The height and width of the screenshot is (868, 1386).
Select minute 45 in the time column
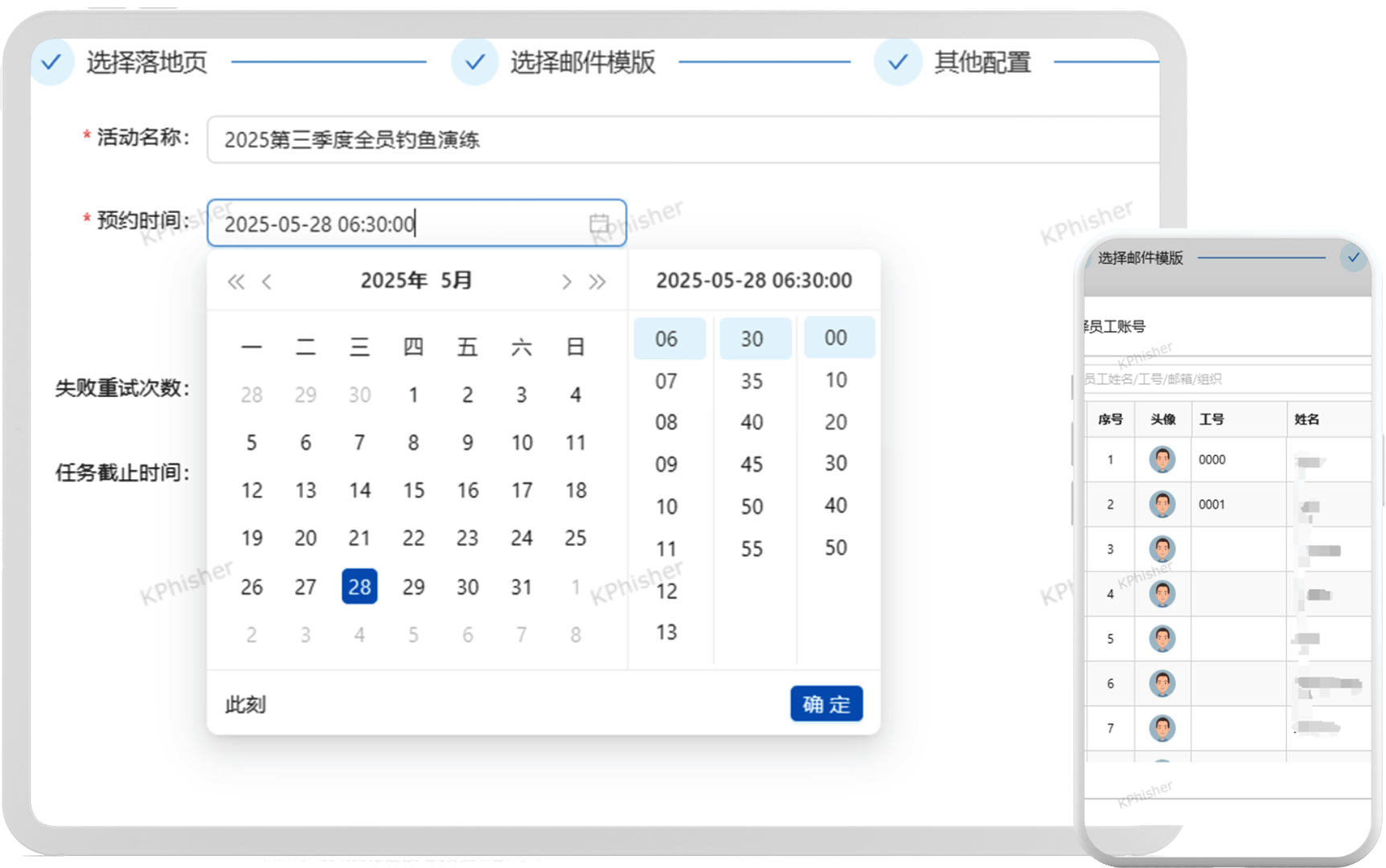coord(752,465)
